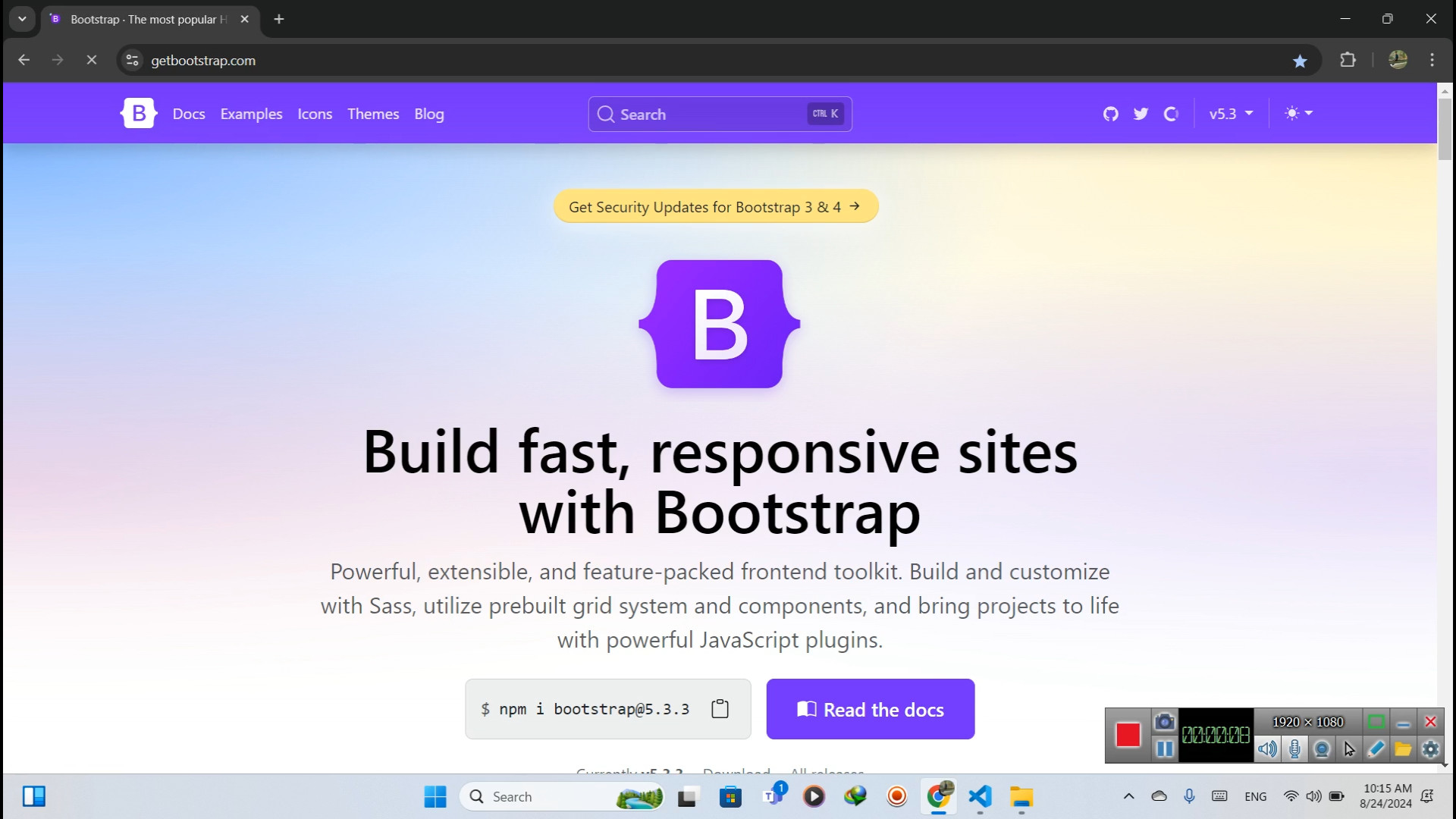Open the Examples navigation item
This screenshot has height=819, width=1456.
[251, 114]
